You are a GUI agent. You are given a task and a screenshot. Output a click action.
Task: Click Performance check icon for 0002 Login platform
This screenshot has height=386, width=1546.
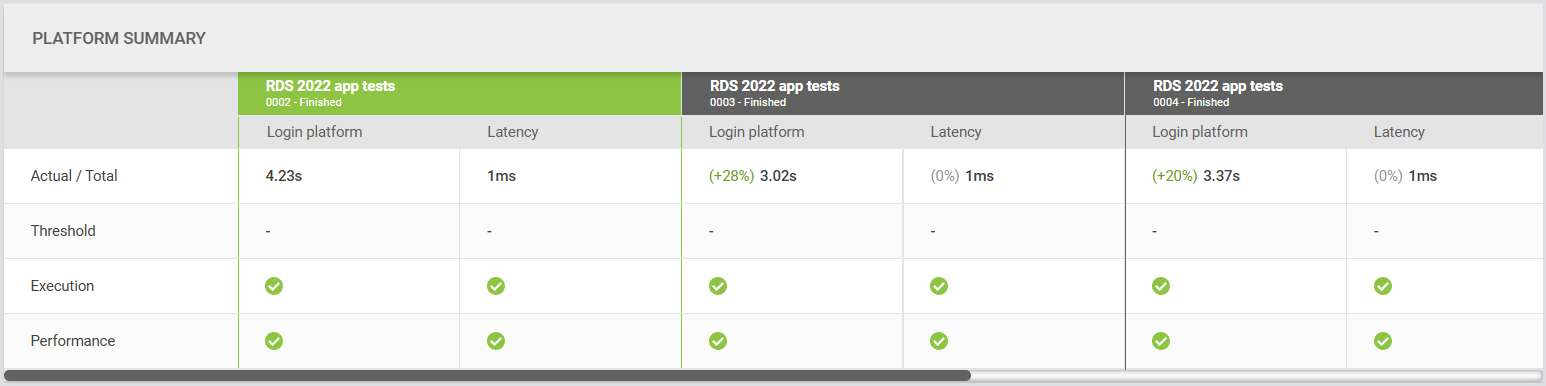point(274,341)
